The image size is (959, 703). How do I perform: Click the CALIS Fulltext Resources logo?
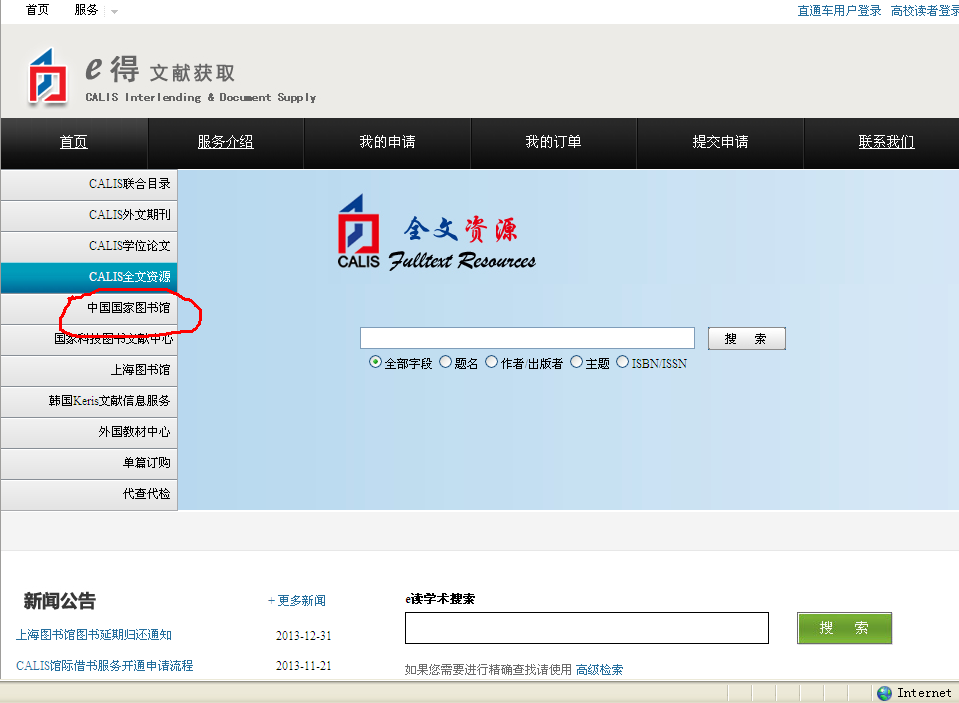point(437,232)
